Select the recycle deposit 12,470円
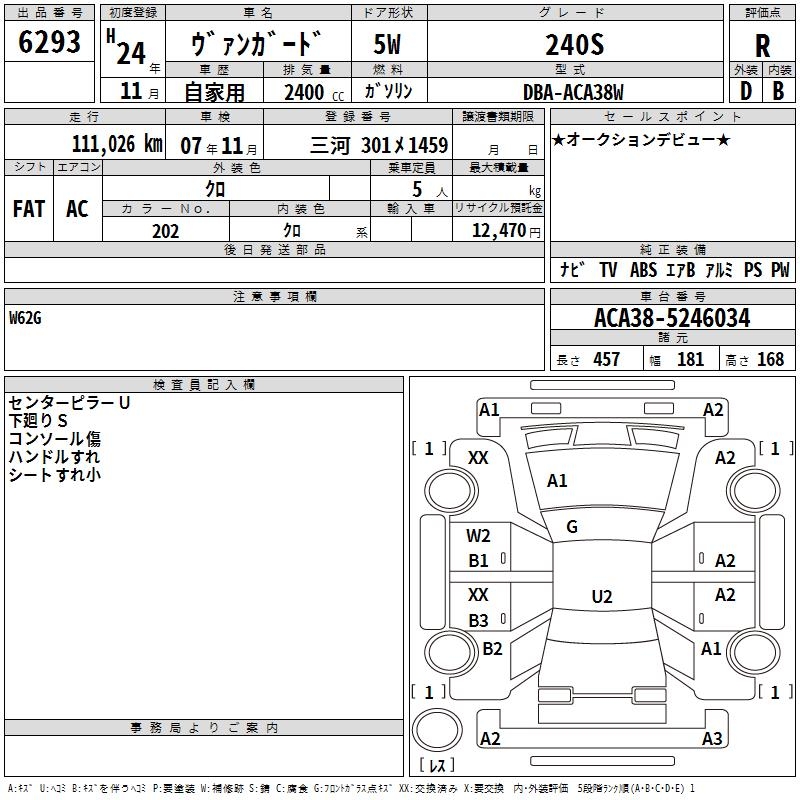This screenshot has height=800, width=800. [x=506, y=231]
